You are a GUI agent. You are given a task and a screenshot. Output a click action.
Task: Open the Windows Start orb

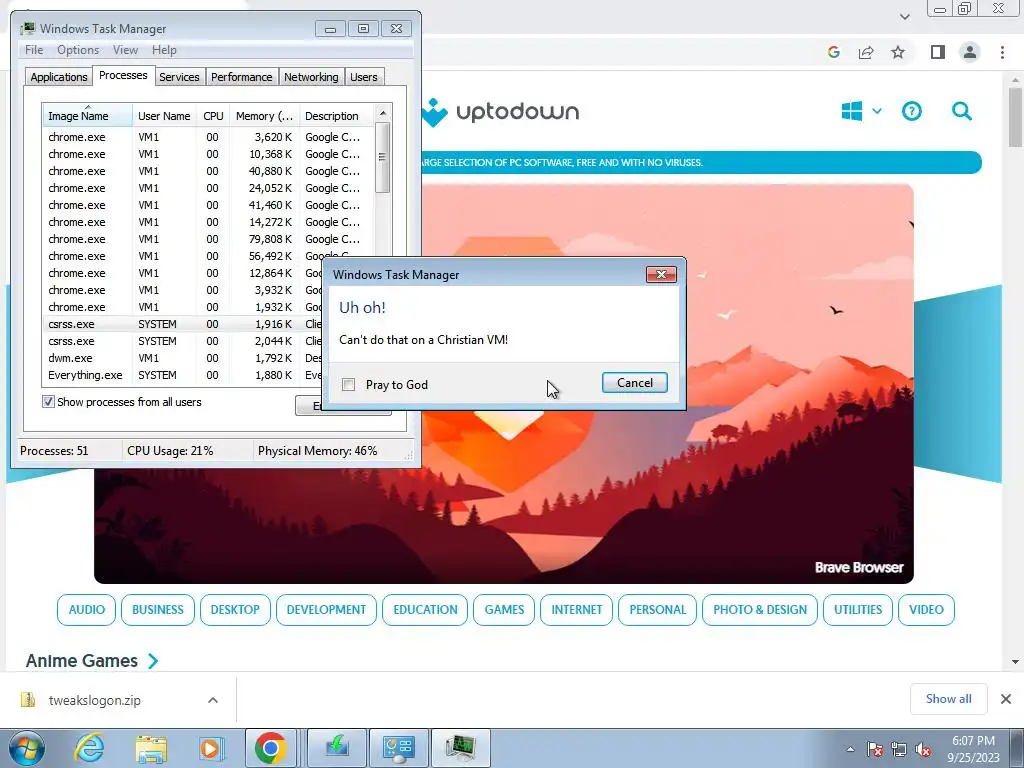[x=27, y=748]
